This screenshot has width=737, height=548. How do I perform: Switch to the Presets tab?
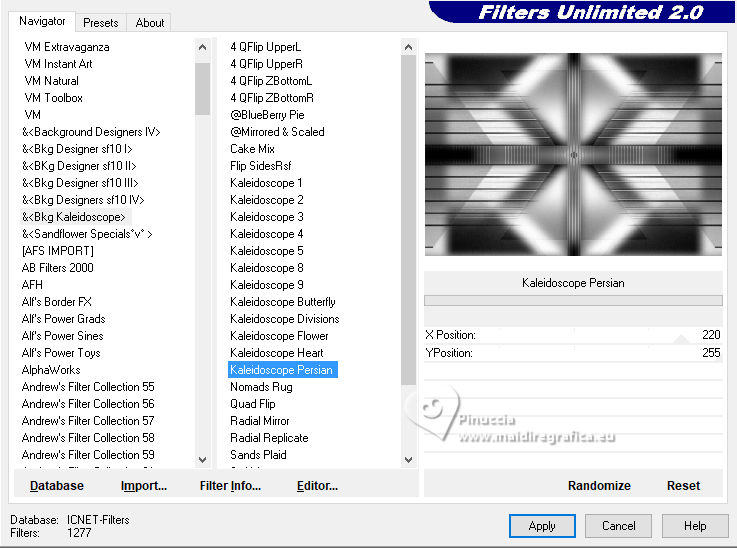tap(101, 23)
